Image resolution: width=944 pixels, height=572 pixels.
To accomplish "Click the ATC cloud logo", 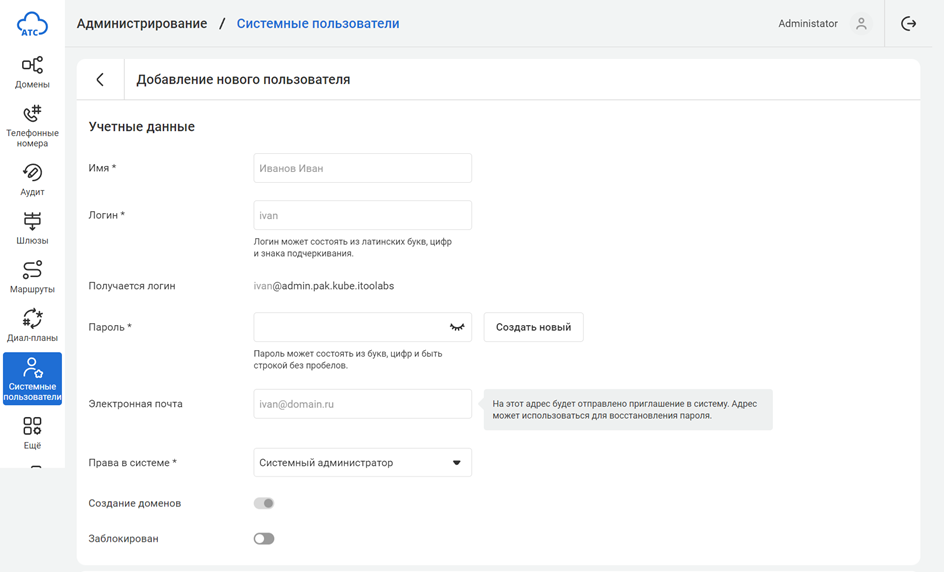I will pyautogui.click(x=32, y=24).
